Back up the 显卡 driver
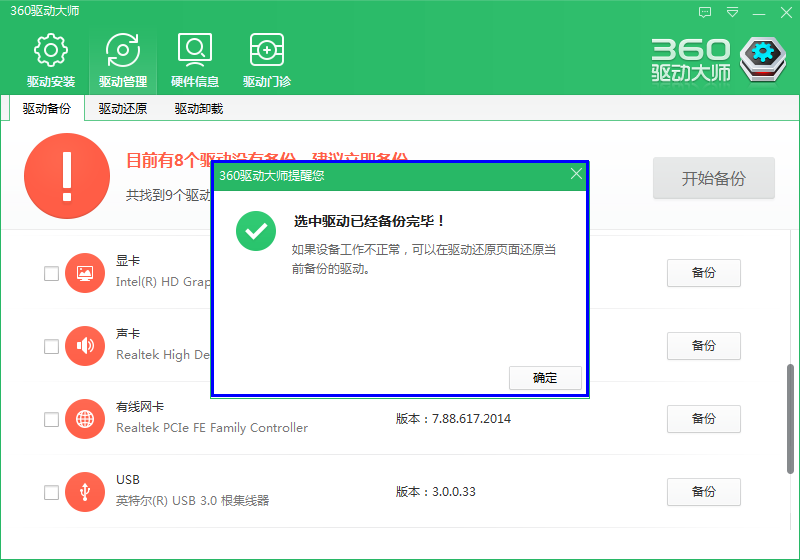800x560 pixels. tap(704, 273)
